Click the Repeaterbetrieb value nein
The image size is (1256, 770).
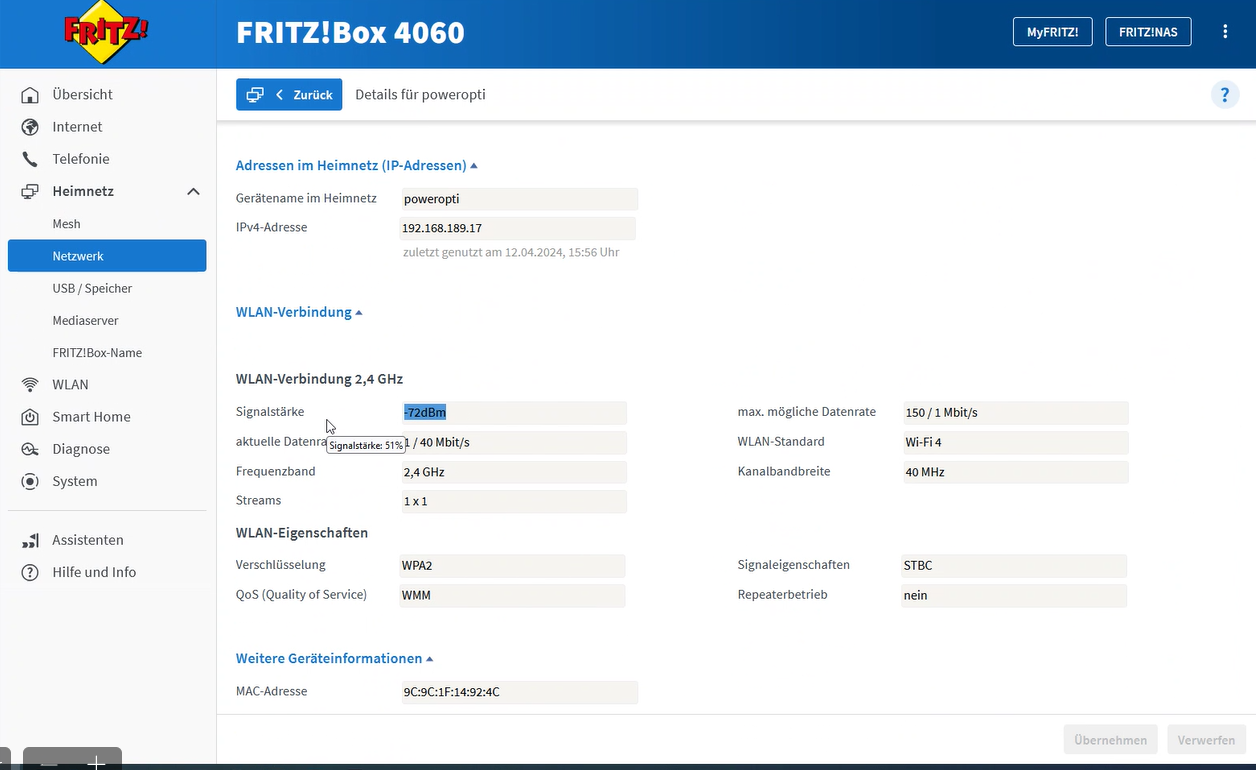coord(1014,595)
